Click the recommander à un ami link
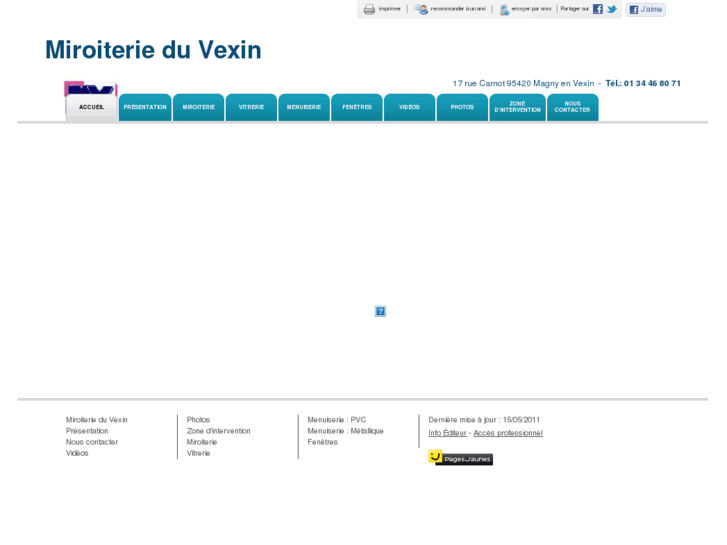 (458, 9)
